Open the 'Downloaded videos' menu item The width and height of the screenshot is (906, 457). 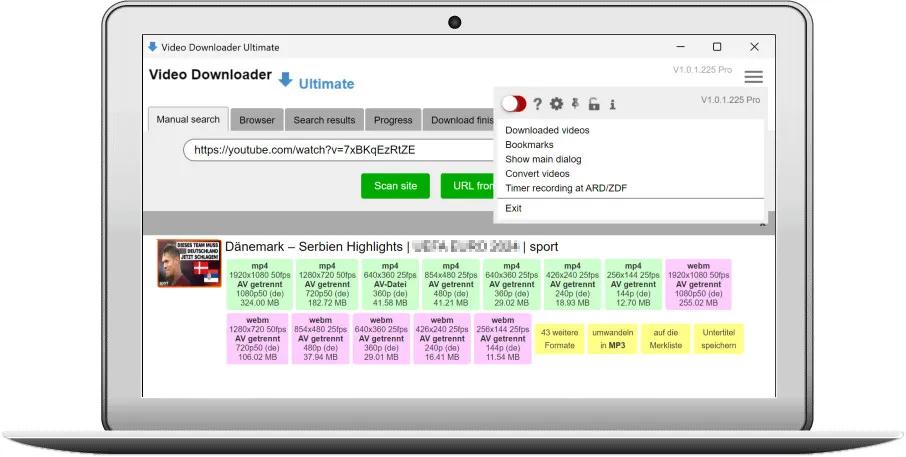pyautogui.click(x=547, y=130)
